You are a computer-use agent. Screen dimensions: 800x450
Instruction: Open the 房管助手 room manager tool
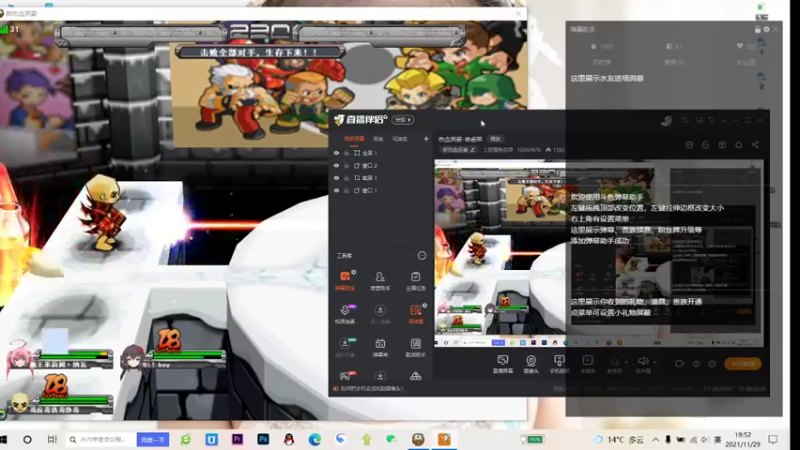tap(380, 281)
